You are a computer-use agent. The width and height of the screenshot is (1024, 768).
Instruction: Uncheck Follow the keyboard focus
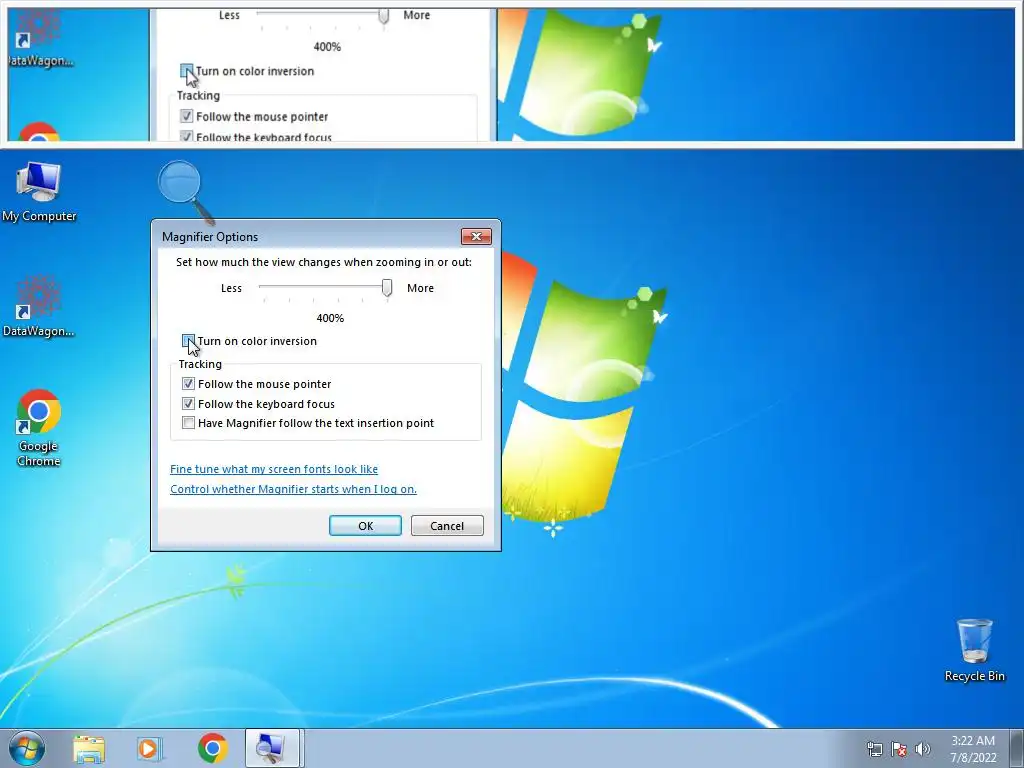pos(188,404)
